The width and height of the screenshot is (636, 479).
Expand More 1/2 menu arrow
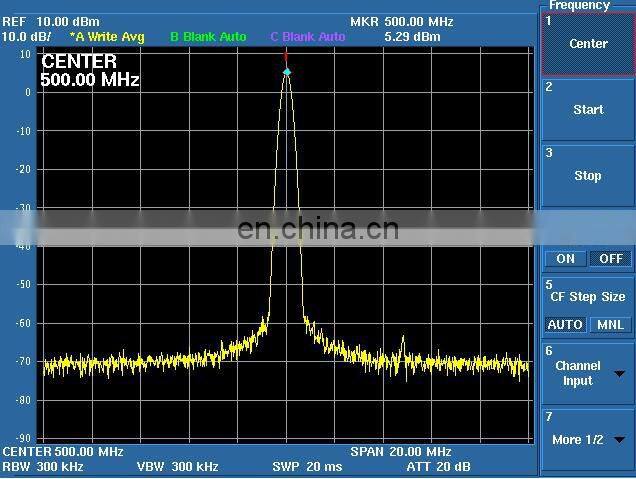tap(619, 440)
